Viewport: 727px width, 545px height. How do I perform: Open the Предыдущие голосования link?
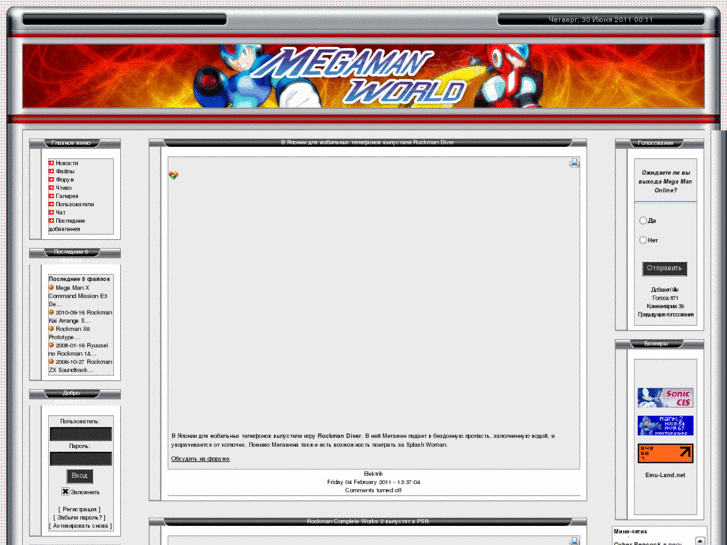(665, 314)
